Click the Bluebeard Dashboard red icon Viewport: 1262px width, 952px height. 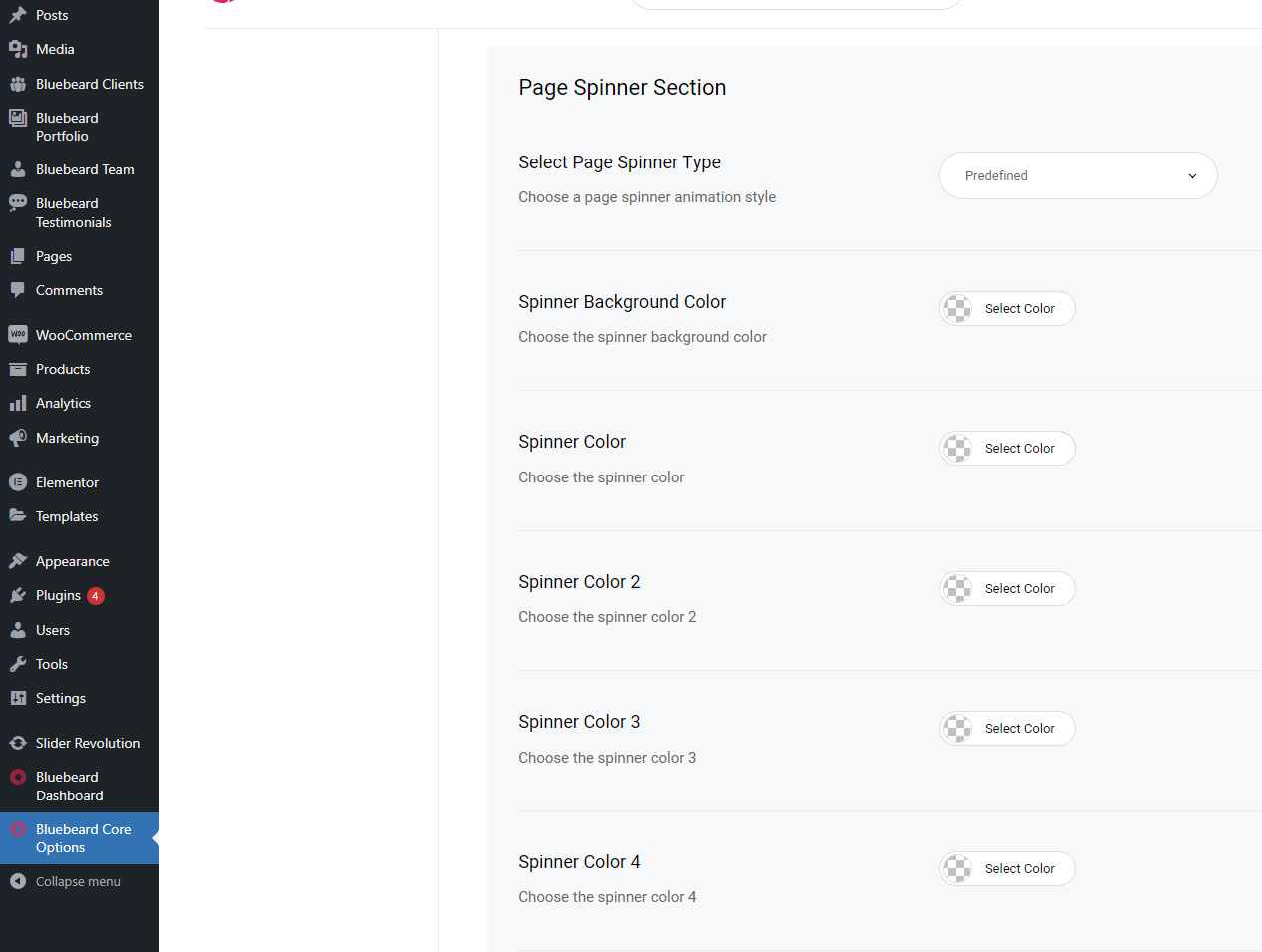coord(18,777)
